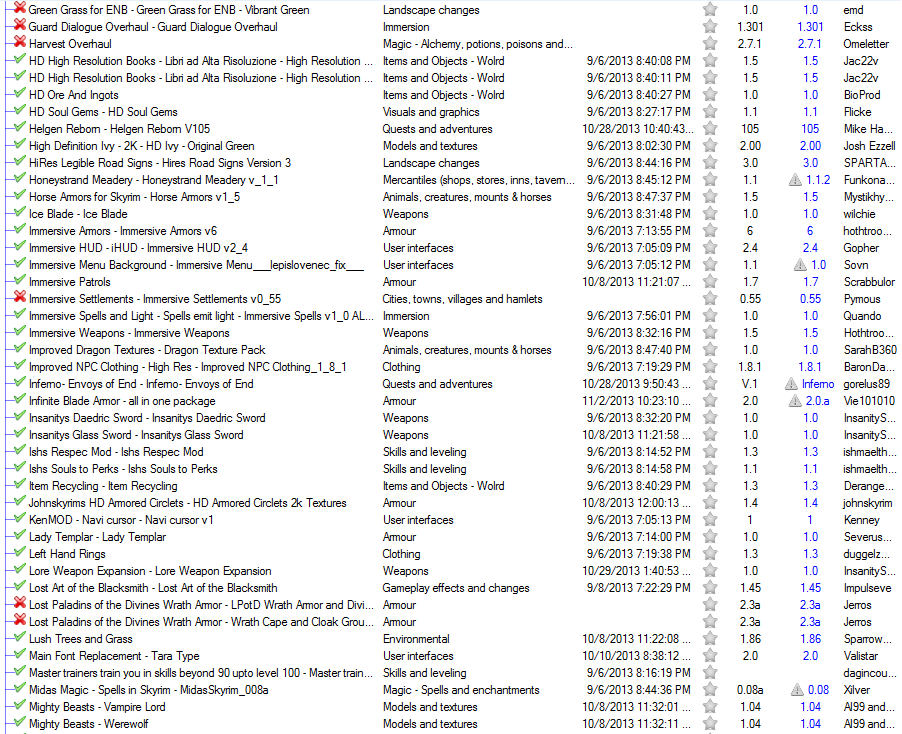The image size is (902, 734).
Task: Select Improved NPC Clothing mod row
Action: [451, 367]
